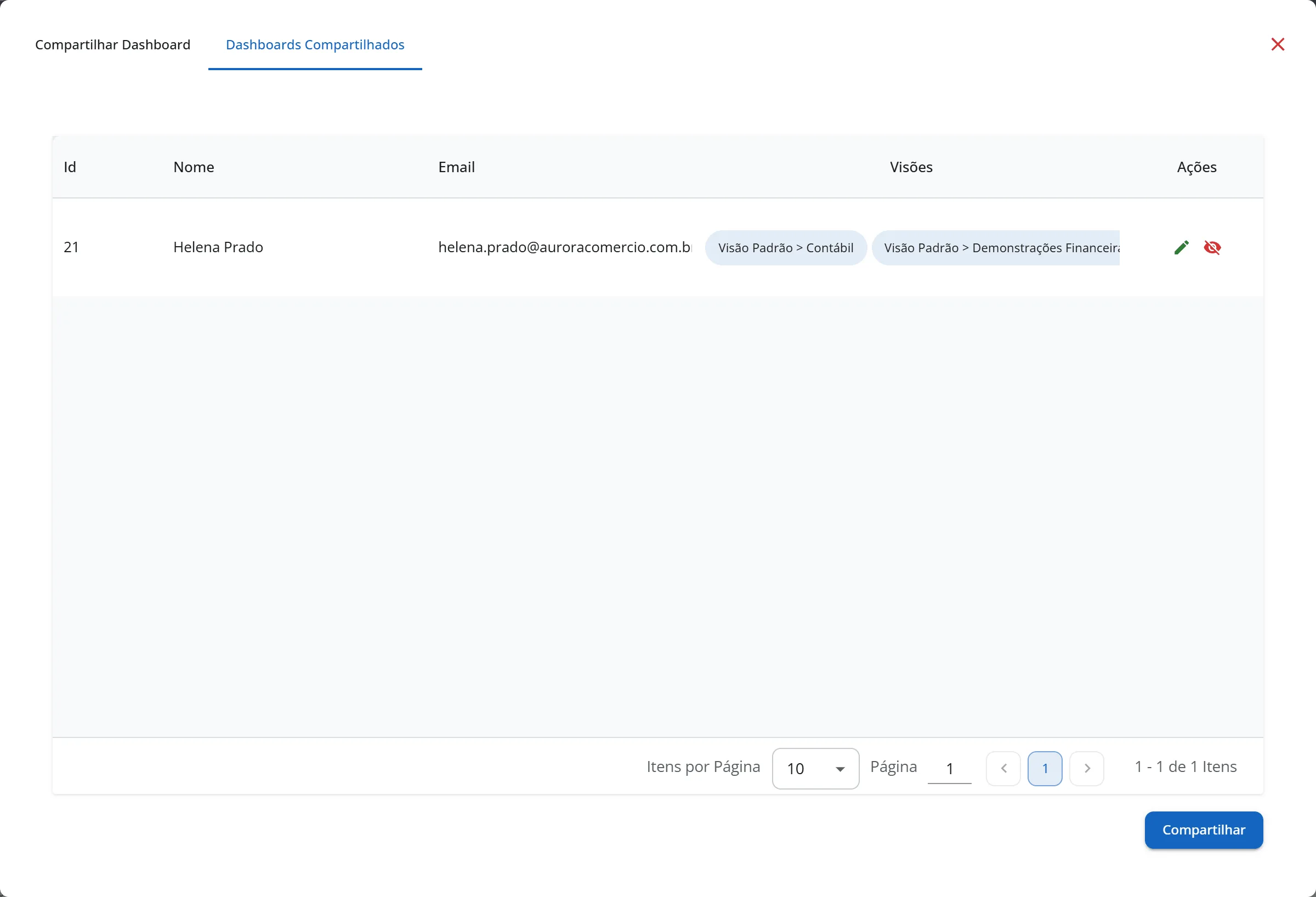1316x897 pixels.
Task: Click the Email column header
Action: pos(456,167)
